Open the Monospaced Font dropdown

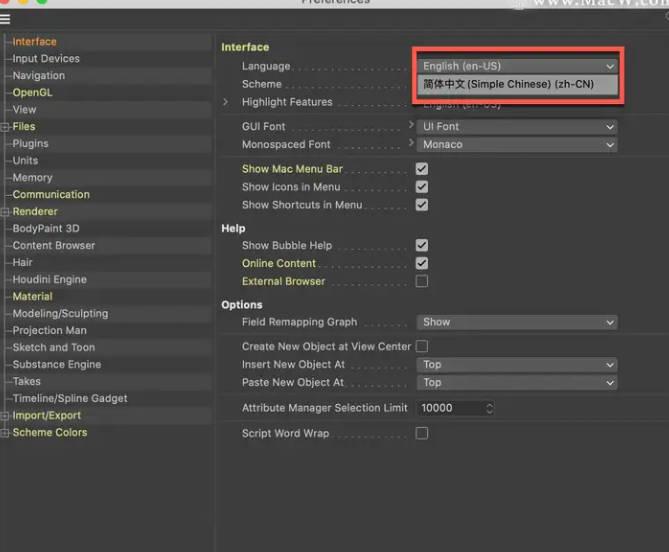[x=517, y=145]
